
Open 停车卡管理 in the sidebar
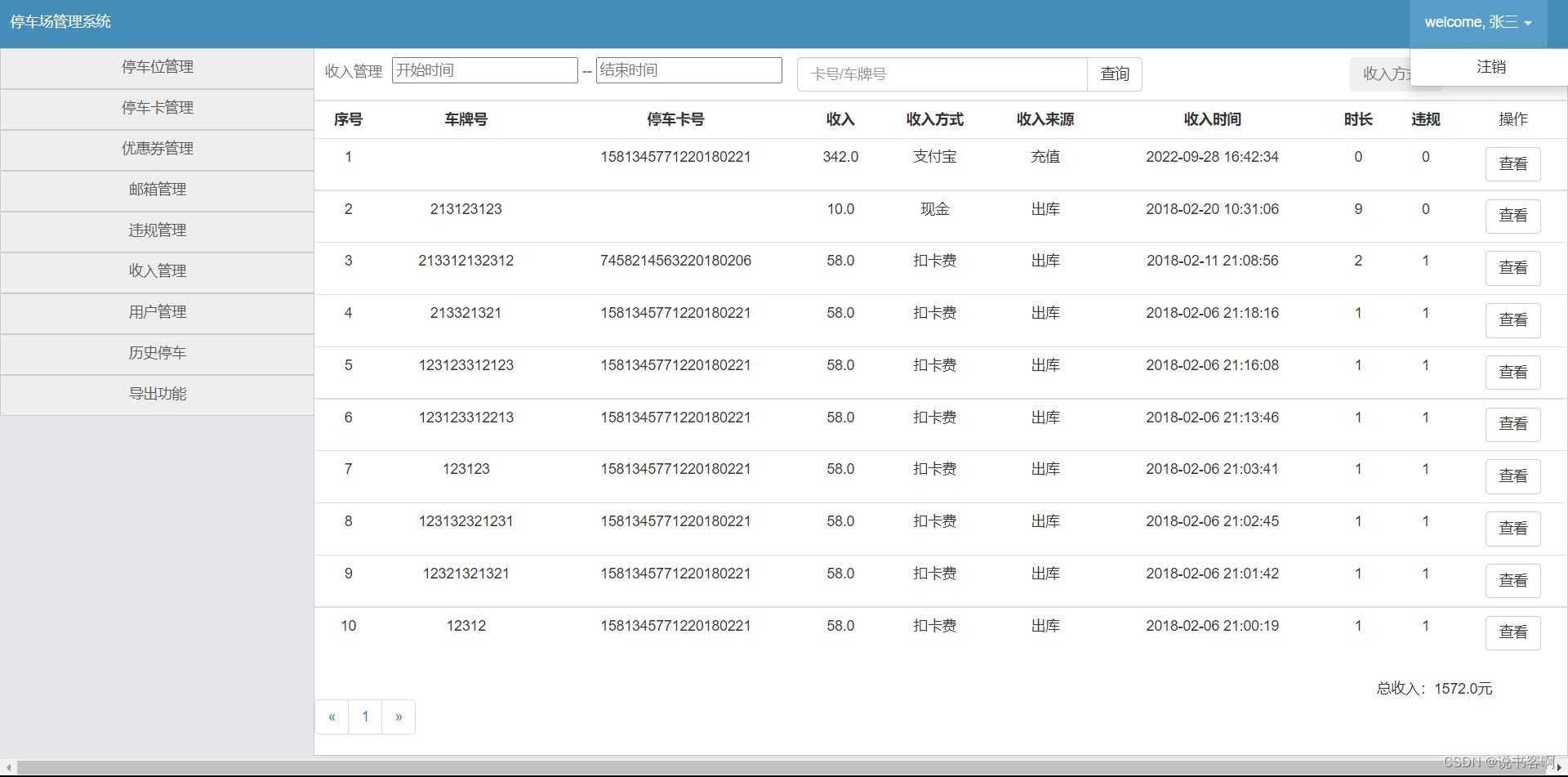(157, 109)
